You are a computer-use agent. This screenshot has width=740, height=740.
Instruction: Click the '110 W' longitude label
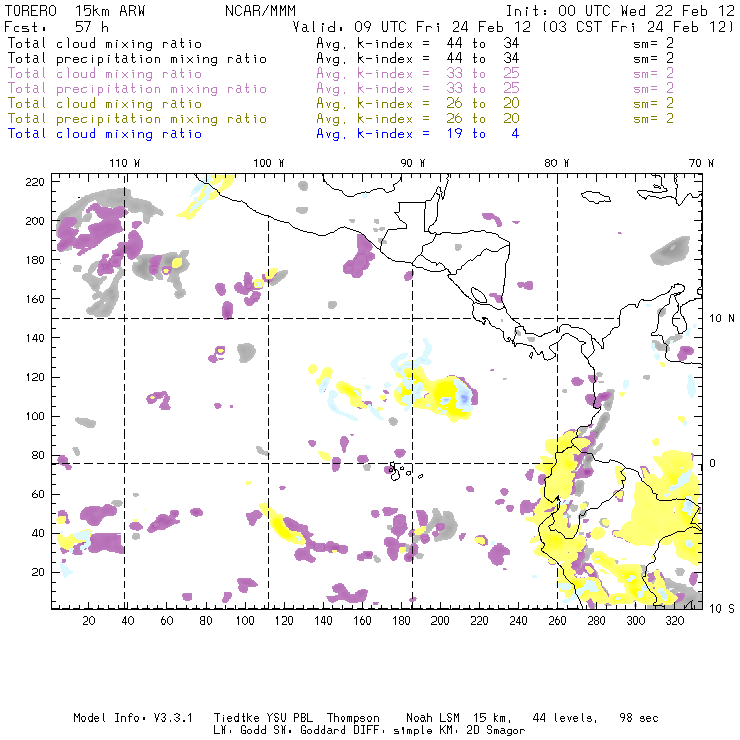click(x=125, y=163)
